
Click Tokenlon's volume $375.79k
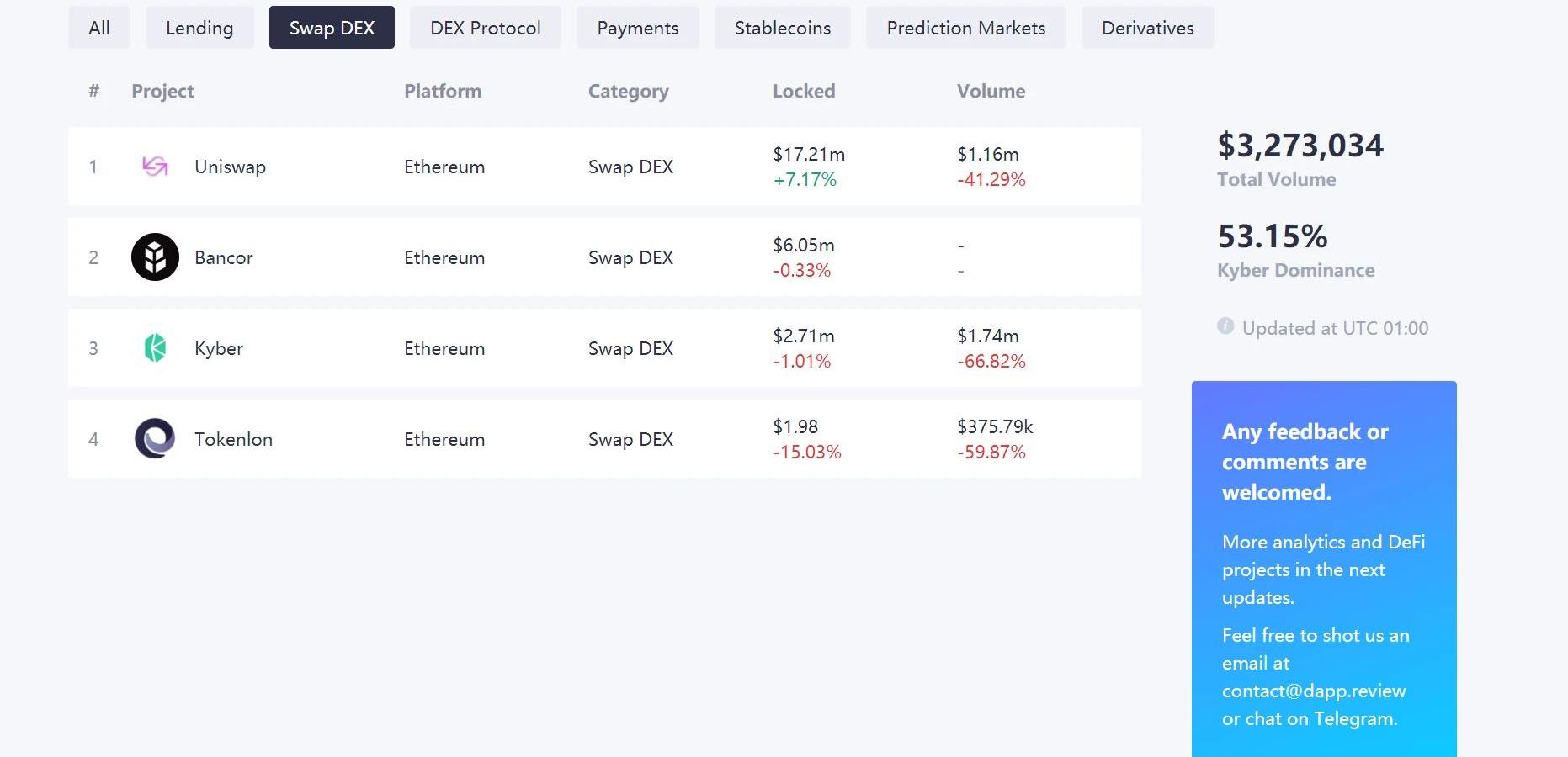point(995,426)
